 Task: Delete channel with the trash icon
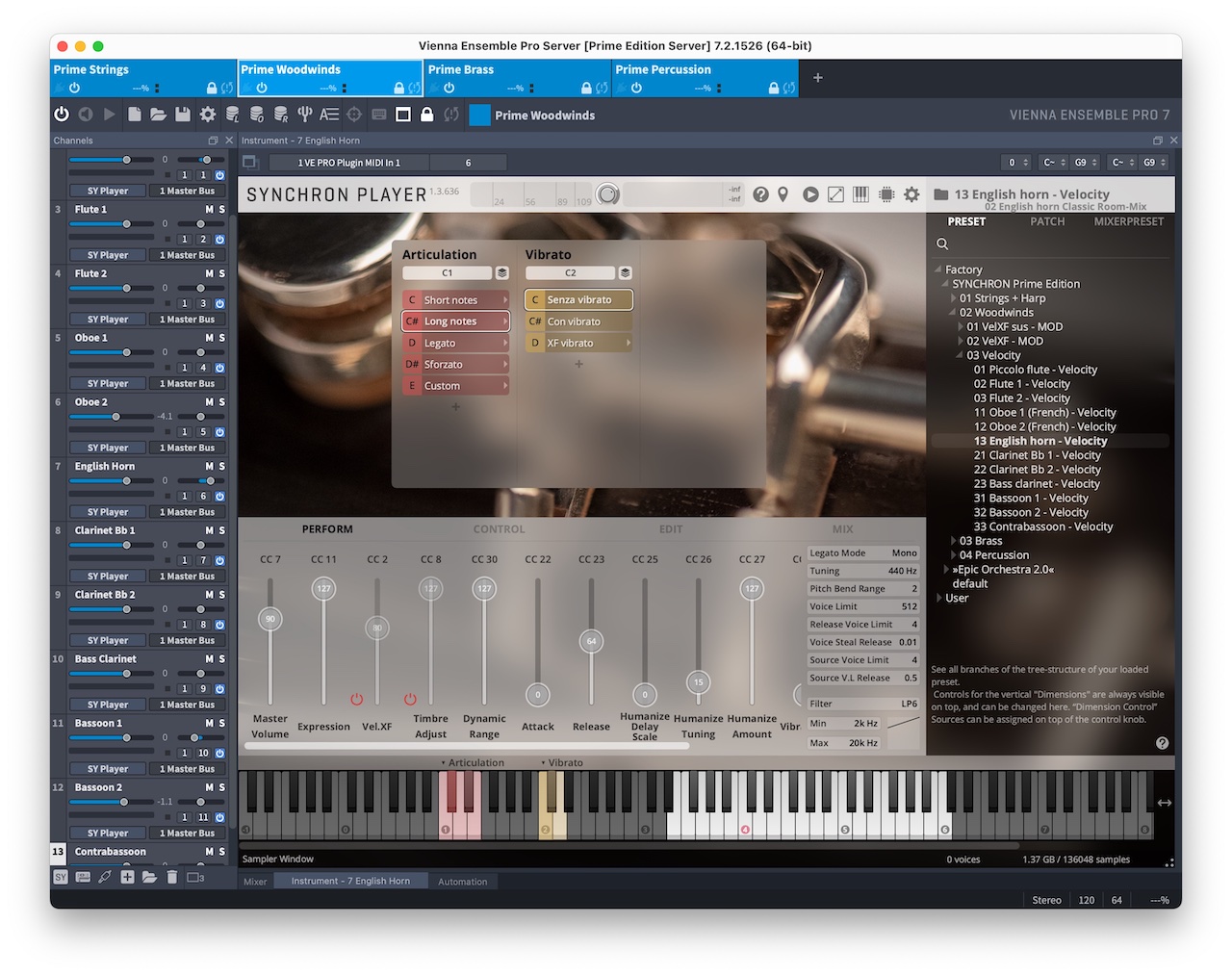pos(172,877)
